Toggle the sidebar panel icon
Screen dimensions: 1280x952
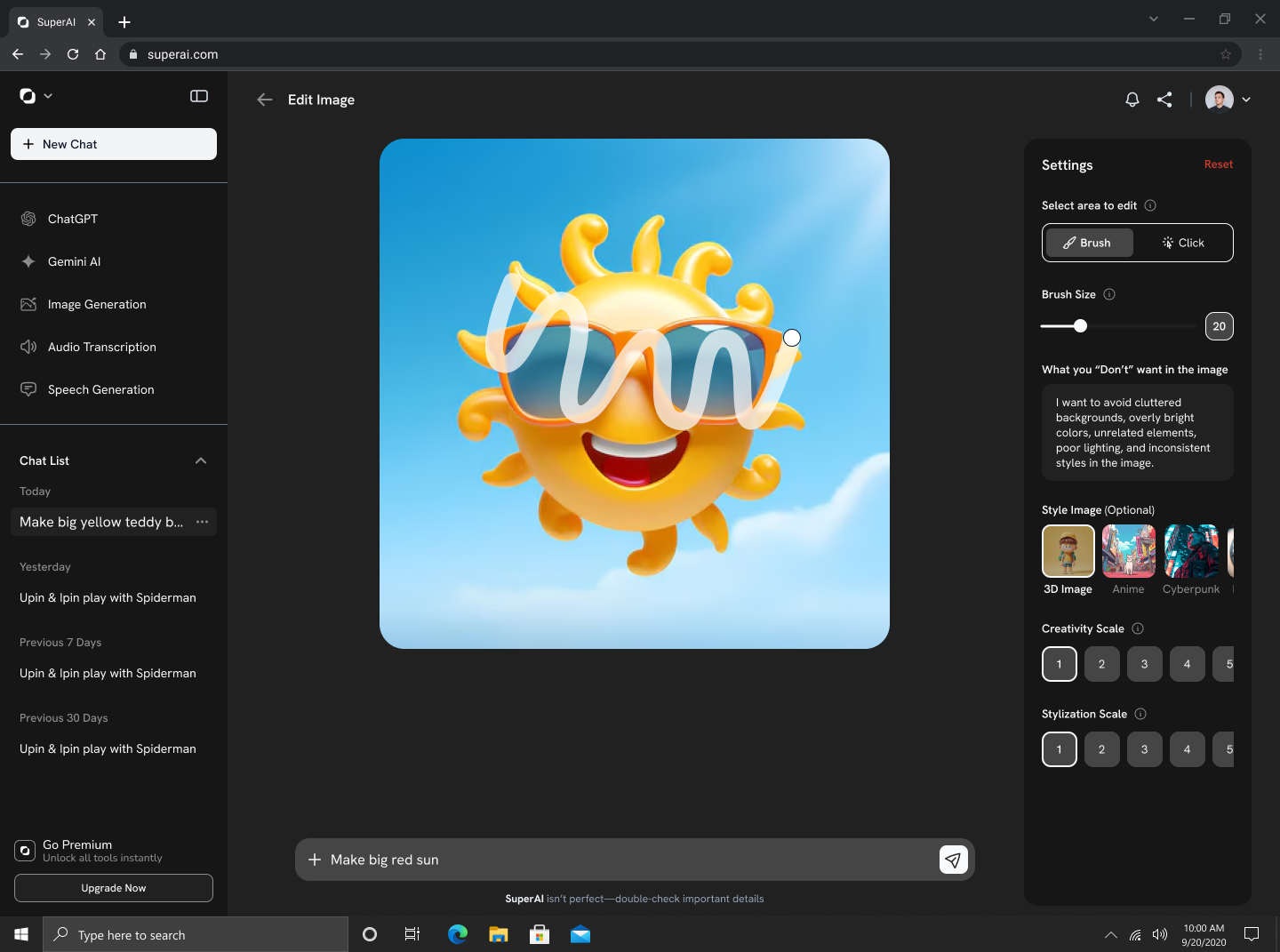(199, 96)
